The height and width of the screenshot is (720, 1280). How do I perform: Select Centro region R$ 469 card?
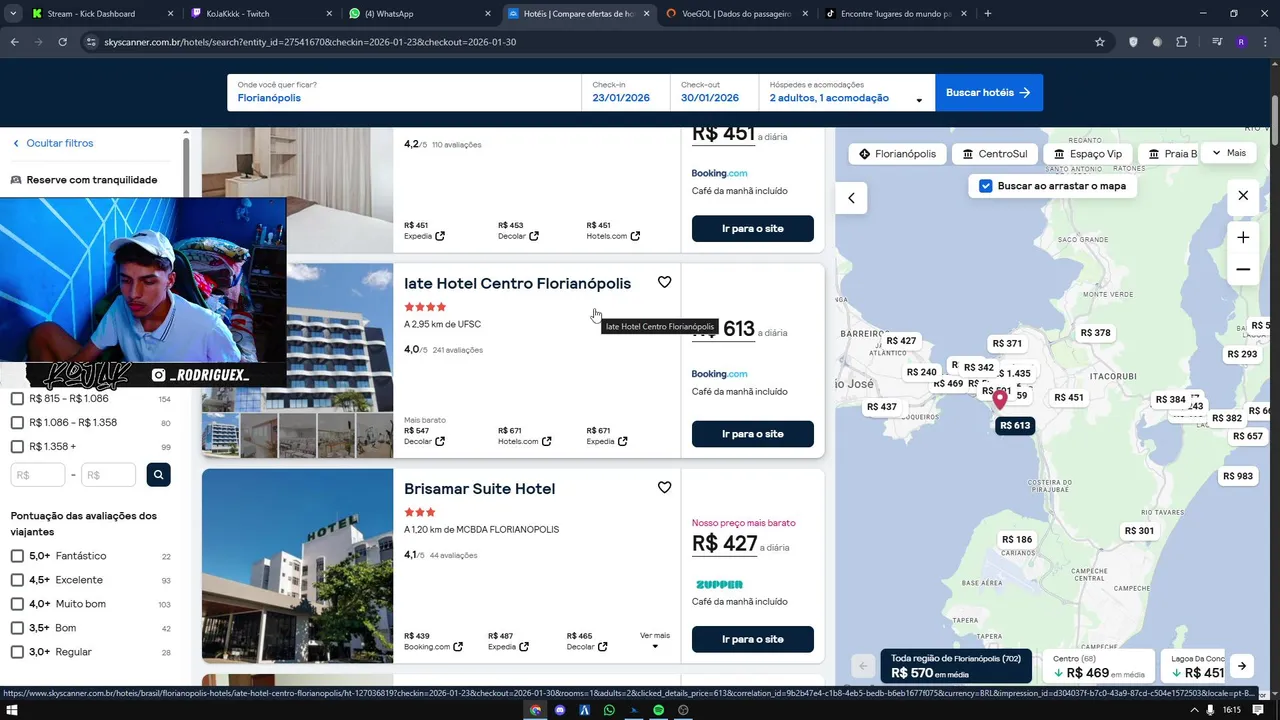pyautogui.click(x=1098, y=666)
